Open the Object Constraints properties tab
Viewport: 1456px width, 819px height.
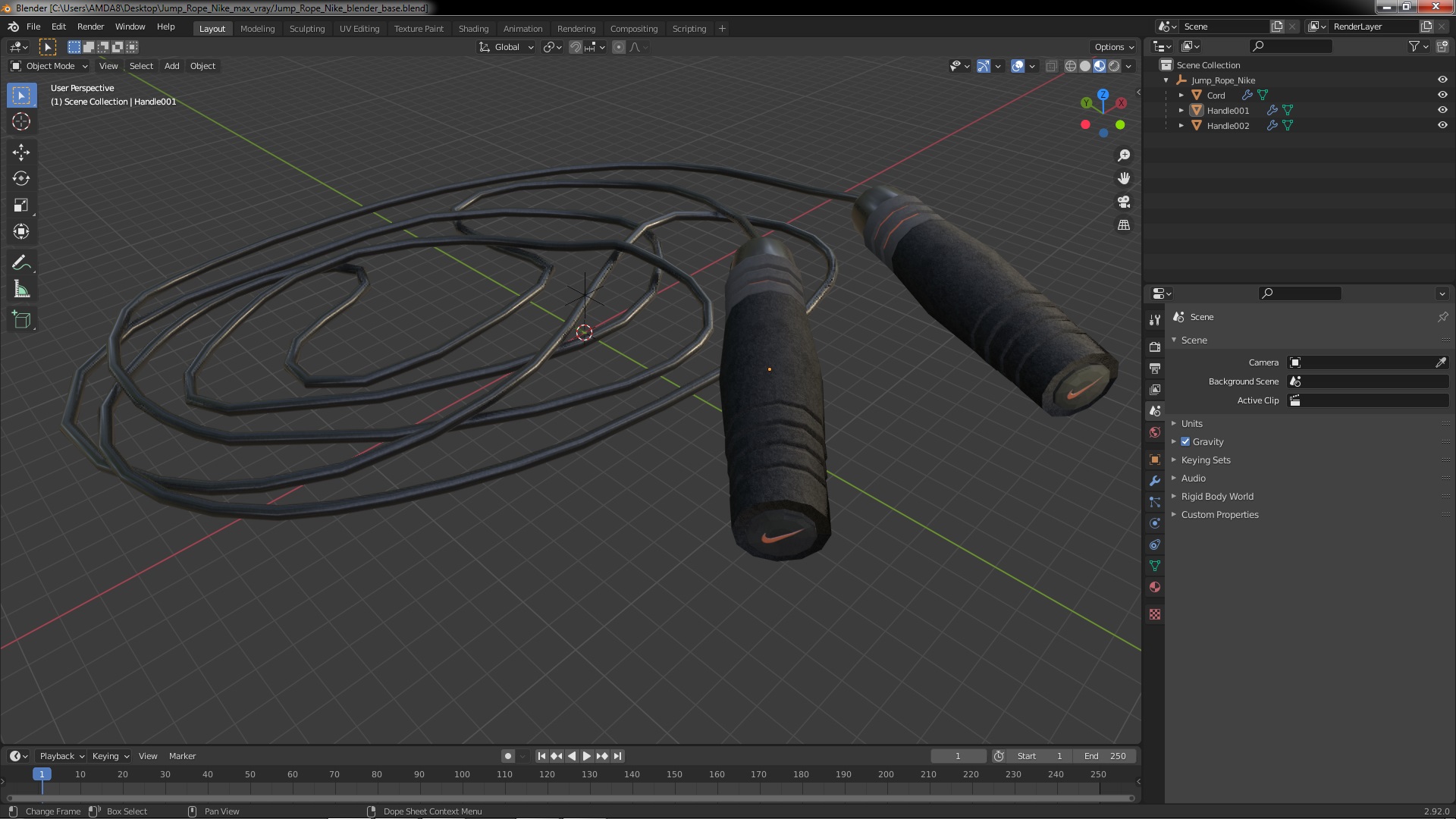click(1154, 544)
